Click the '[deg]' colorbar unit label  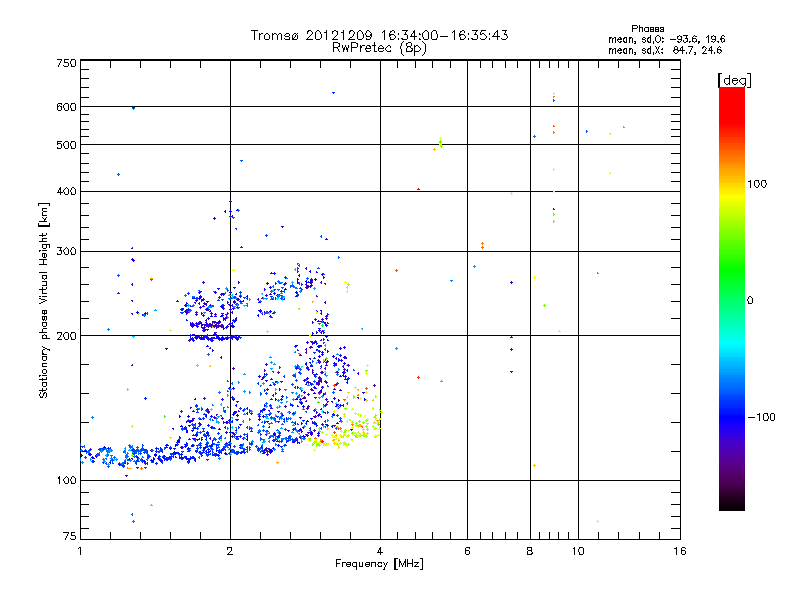point(734,80)
